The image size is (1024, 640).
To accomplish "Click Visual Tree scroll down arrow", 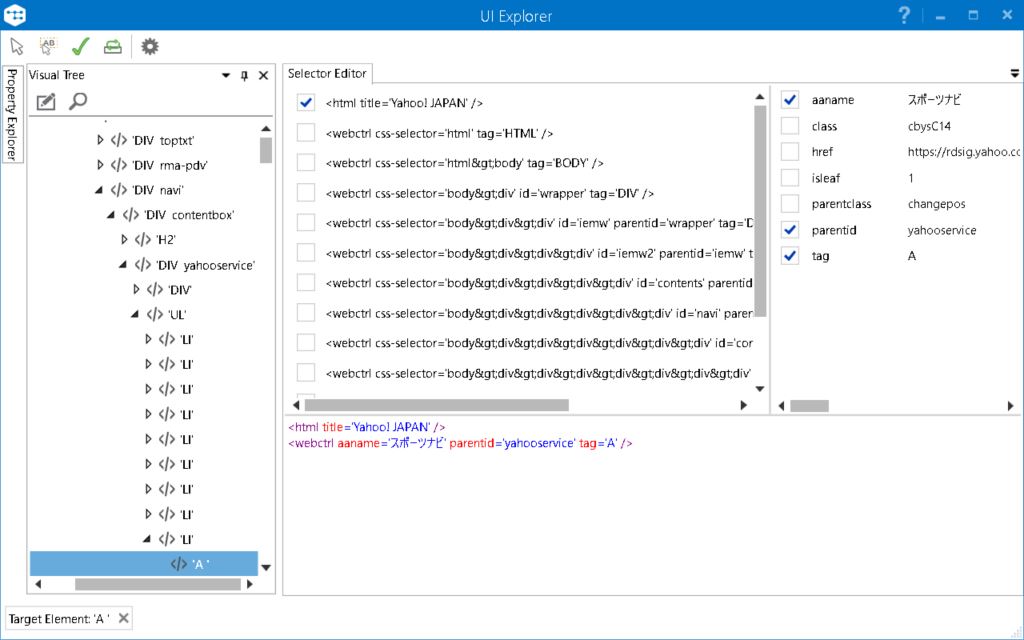I will 266,568.
